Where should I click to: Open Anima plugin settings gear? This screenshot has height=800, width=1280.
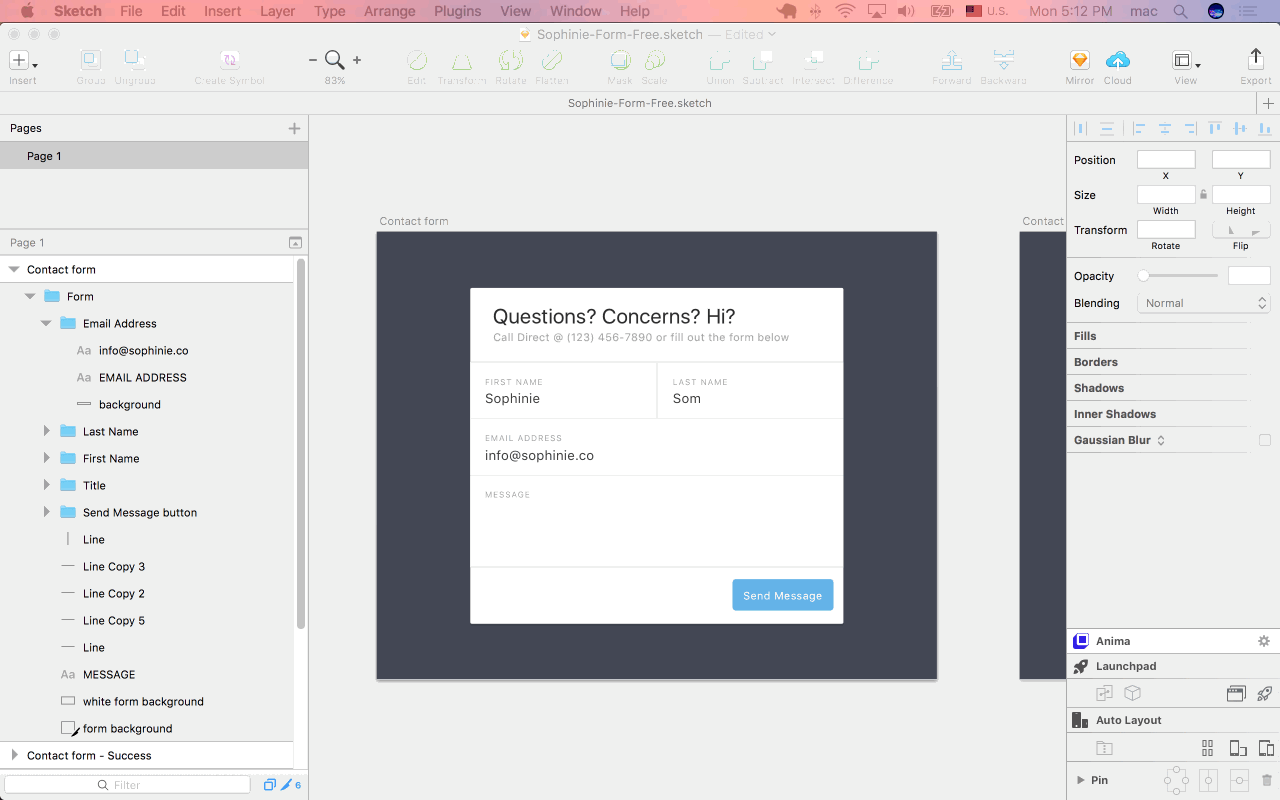pos(1263,641)
